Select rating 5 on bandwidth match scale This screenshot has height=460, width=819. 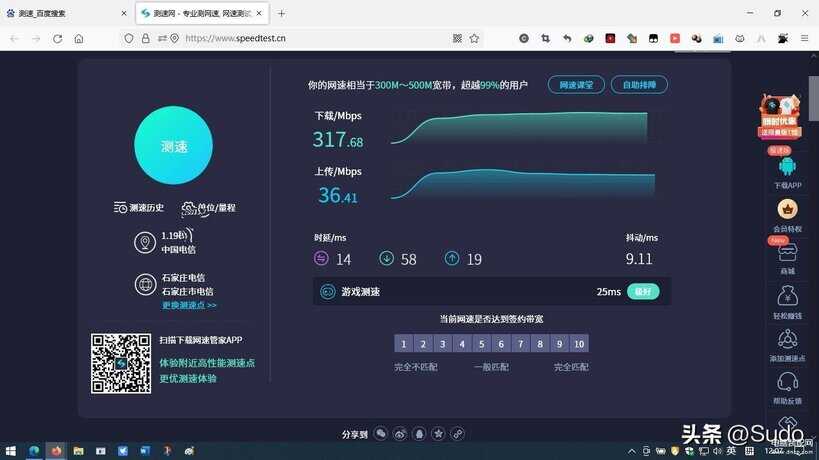[481, 344]
